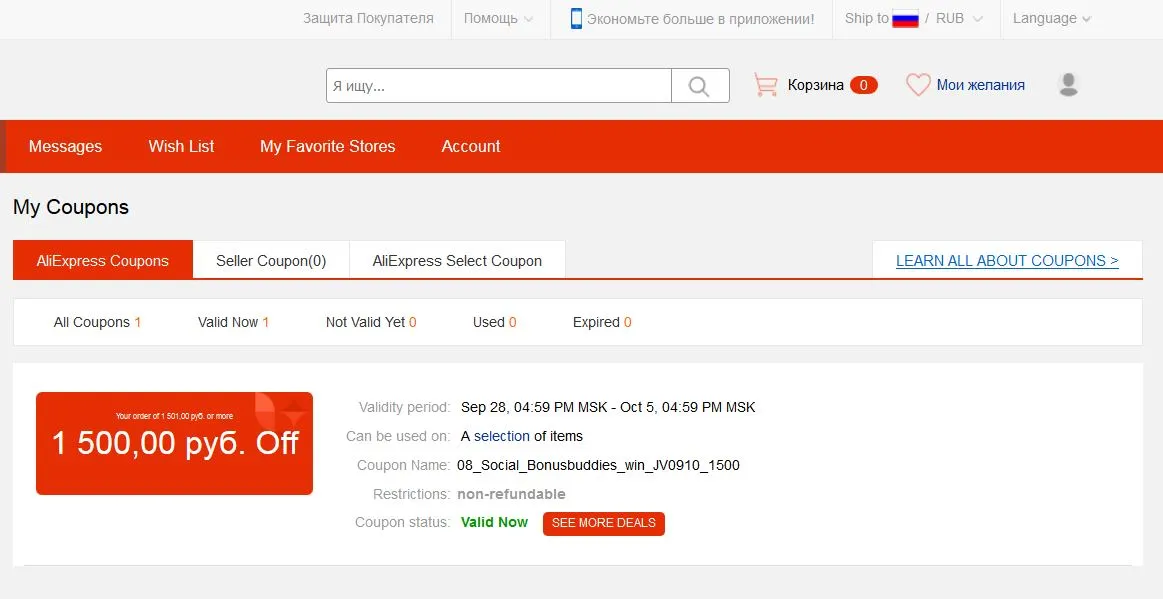Filter by Valid Now coupons
1163x599 pixels.
point(234,322)
